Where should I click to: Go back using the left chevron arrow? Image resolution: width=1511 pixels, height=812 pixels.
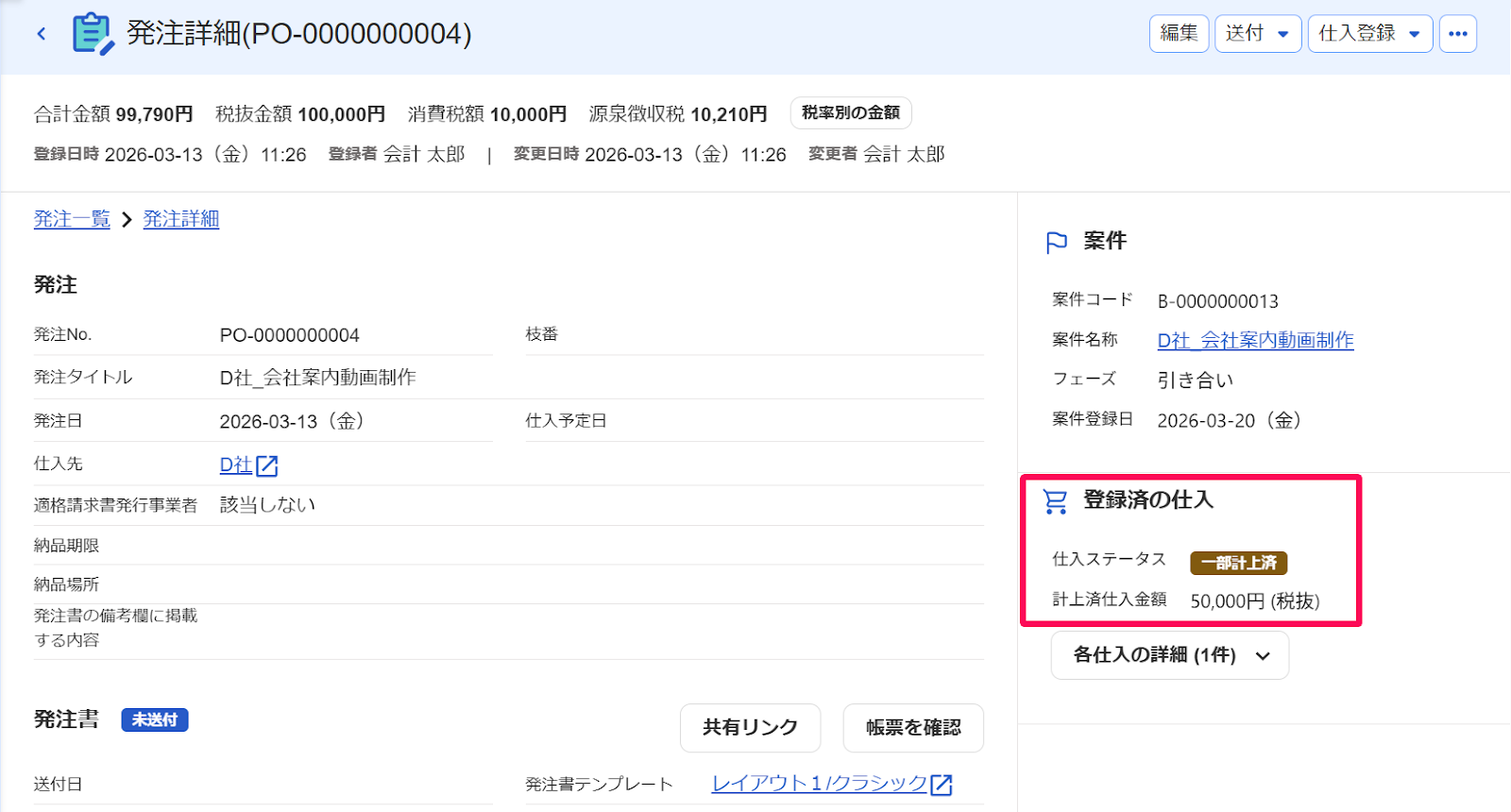point(42,34)
